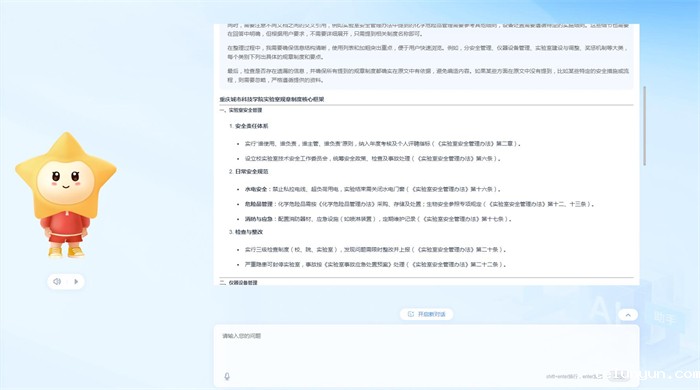Click the icon inside the 开启新对话 button
Viewport: 700px width, 390px height.
tap(411, 314)
